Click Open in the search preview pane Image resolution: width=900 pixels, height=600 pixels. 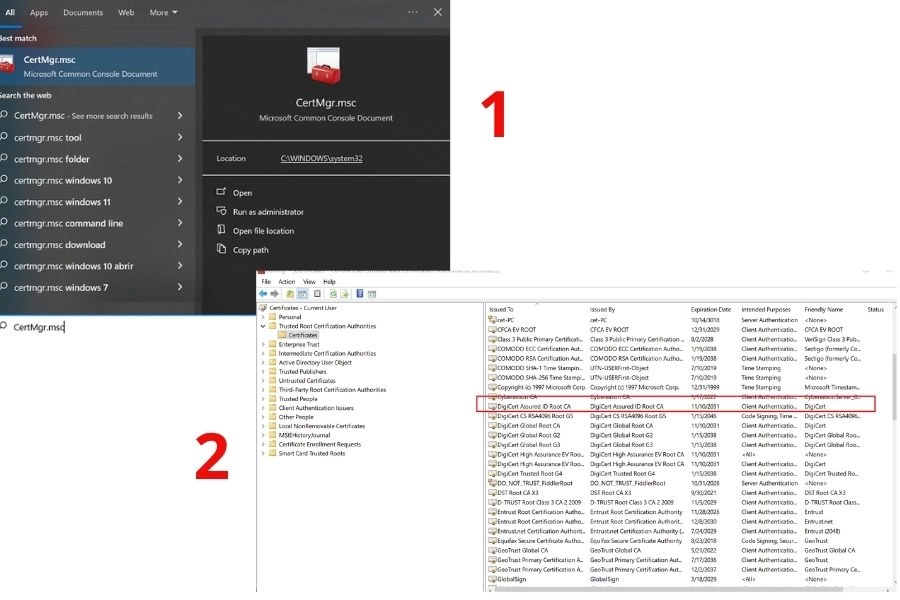tap(242, 193)
